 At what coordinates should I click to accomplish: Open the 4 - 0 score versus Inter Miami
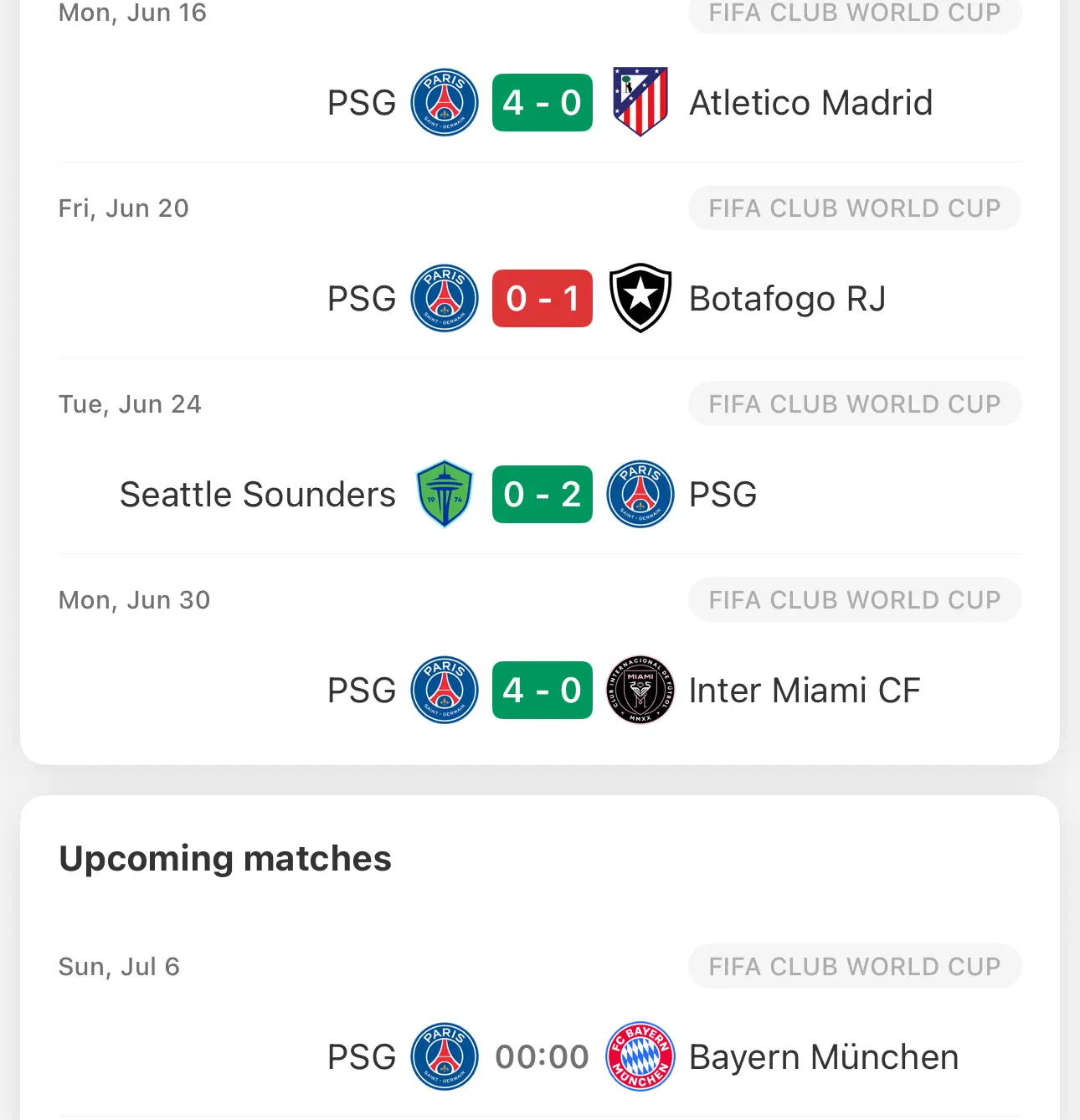[x=543, y=690]
